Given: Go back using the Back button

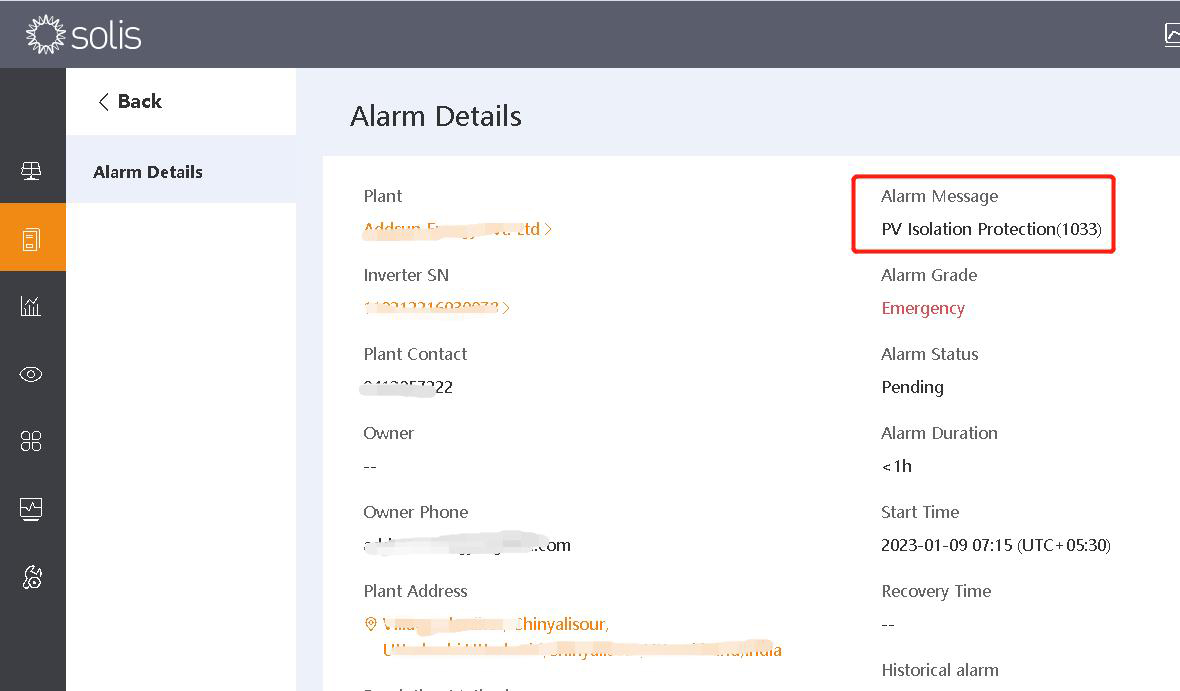Looking at the screenshot, I should click(130, 101).
